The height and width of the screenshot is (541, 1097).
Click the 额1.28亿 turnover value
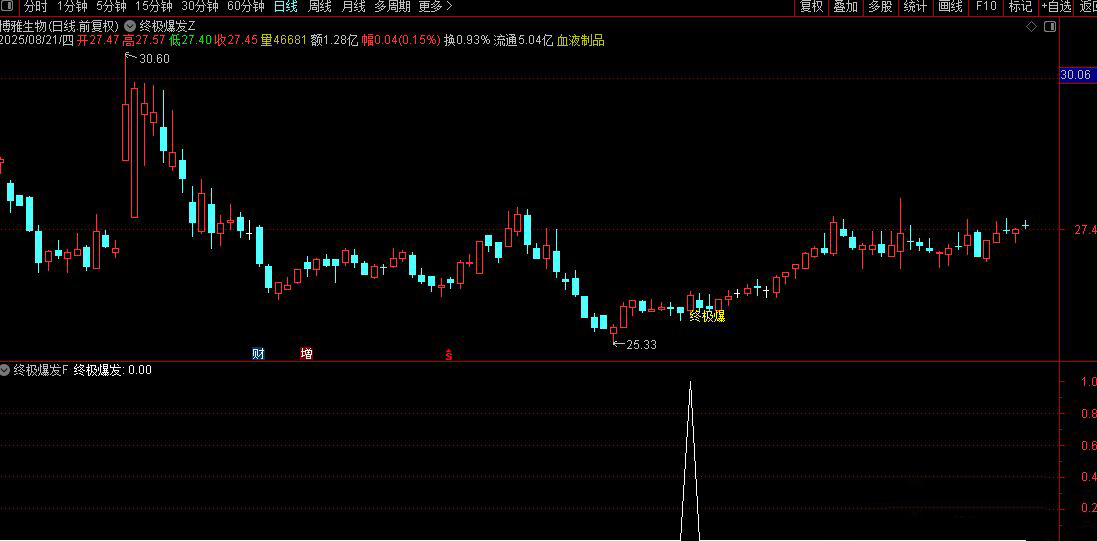point(334,41)
